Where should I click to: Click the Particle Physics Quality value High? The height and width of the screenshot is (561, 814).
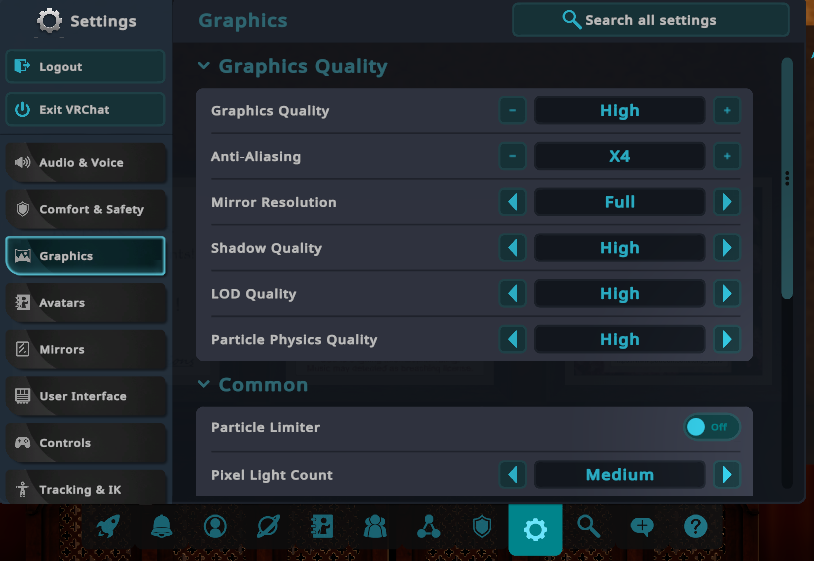click(620, 339)
